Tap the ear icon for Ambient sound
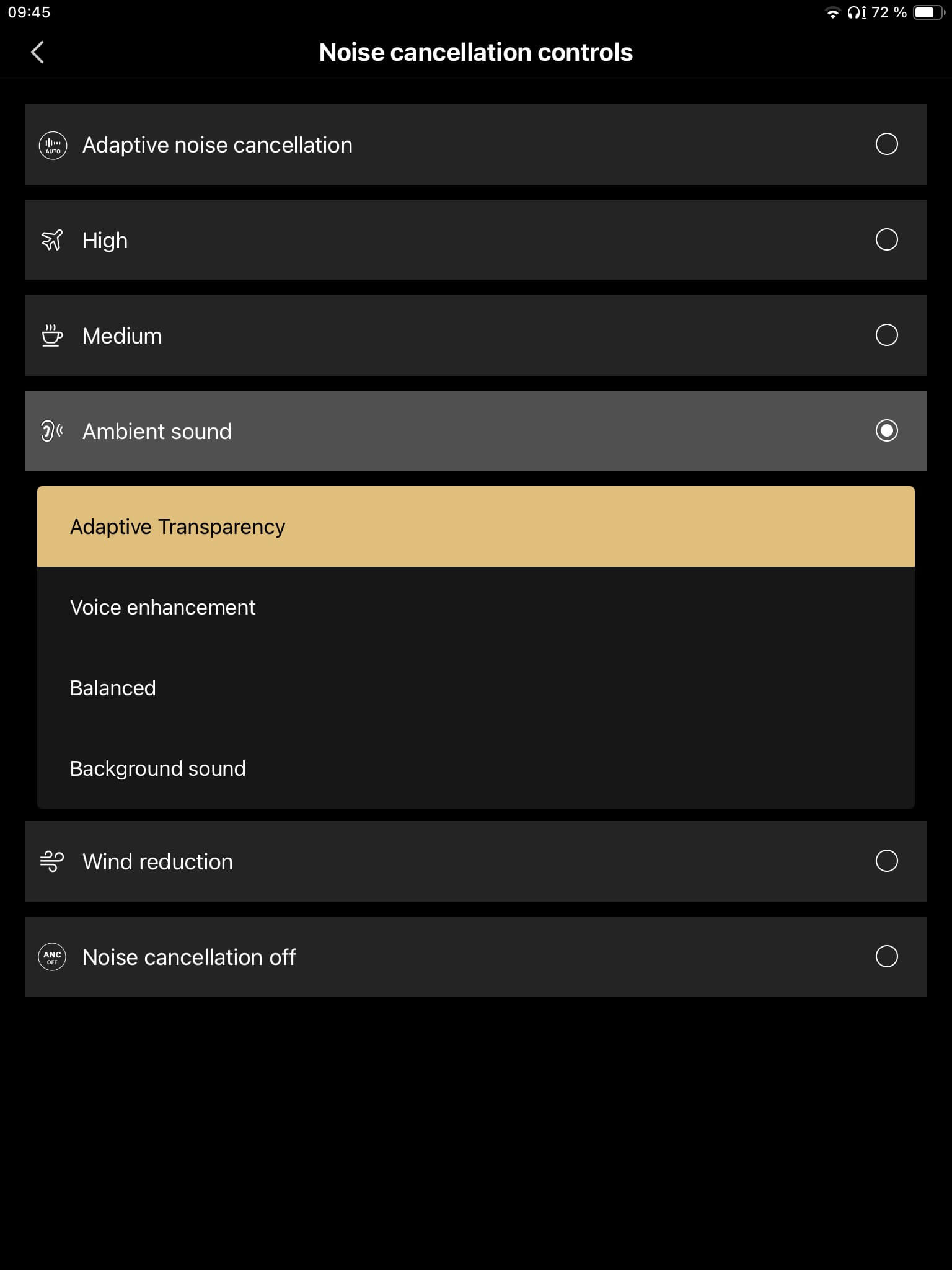Viewport: 952px width, 1270px height. click(x=52, y=431)
